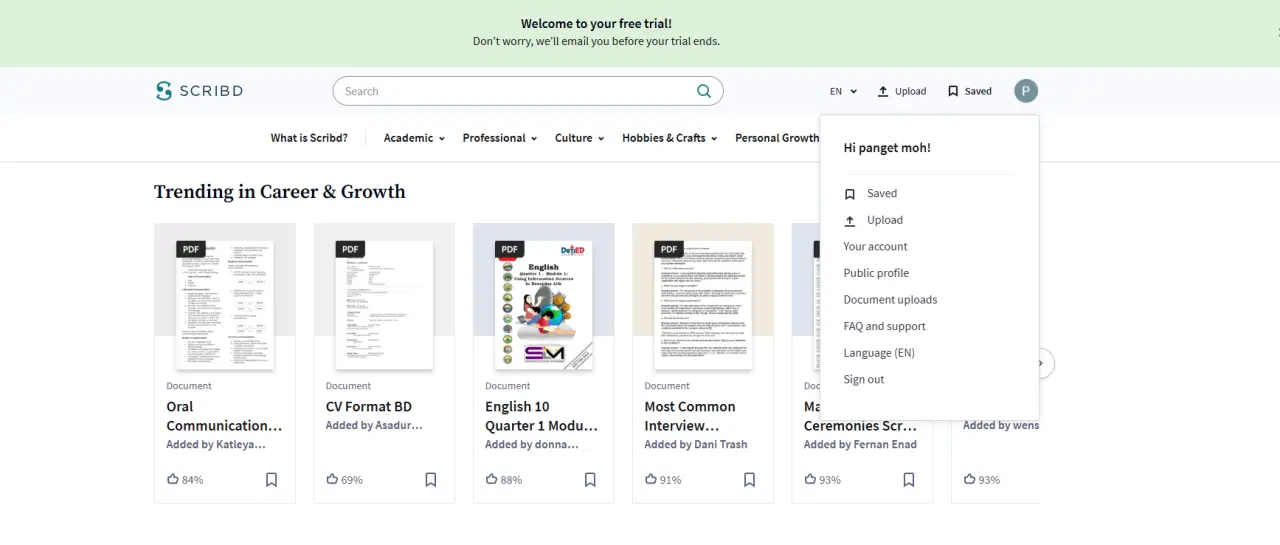Bookmark the Ceremonies Script document
Screen dimensions: 1280x545
909,480
